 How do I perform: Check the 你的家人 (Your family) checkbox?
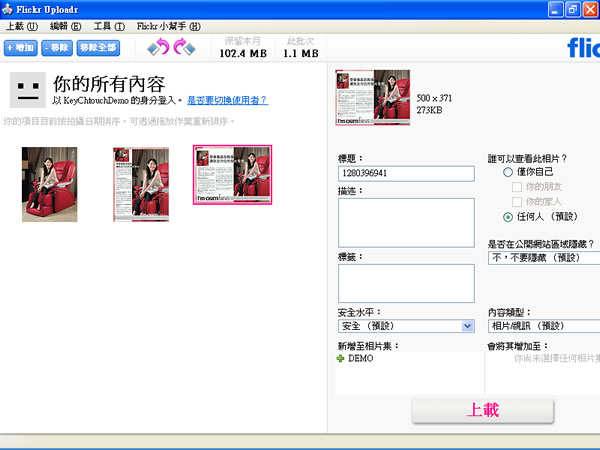pos(516,202)
